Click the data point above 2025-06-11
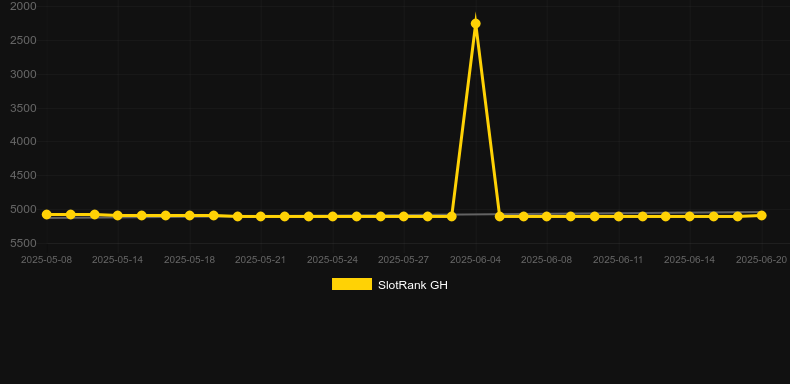Screen dimensions: 790x384 (619, 217)
